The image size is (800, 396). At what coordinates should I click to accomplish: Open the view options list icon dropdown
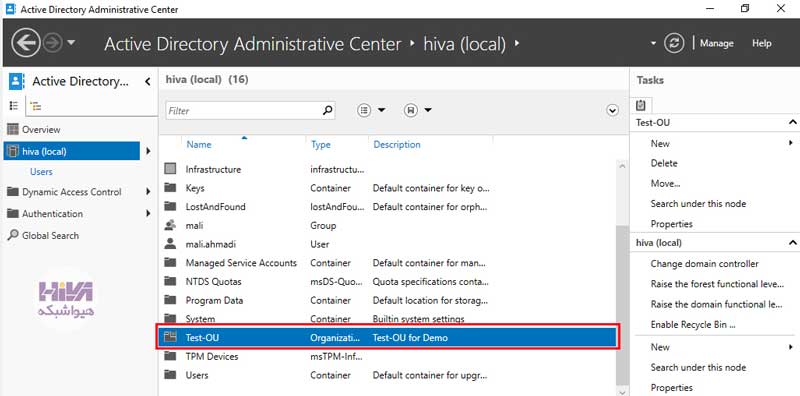coord(371,110)
